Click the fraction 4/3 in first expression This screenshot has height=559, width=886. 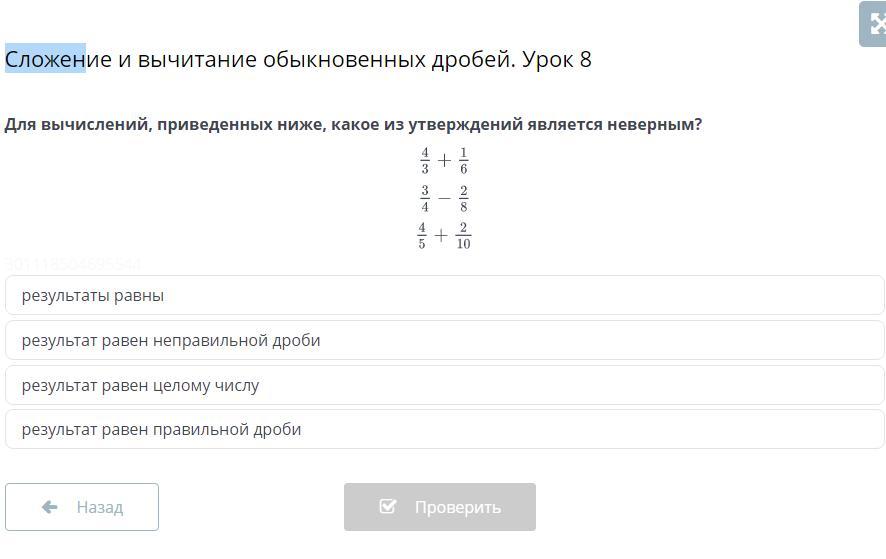pos(425,161)
